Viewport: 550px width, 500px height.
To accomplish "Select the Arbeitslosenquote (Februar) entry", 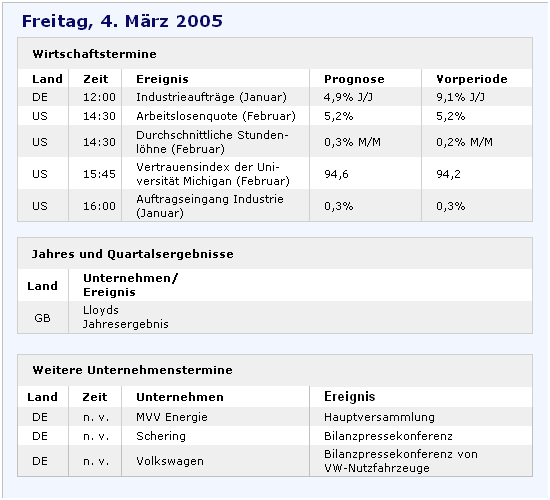I will point(216,116).
